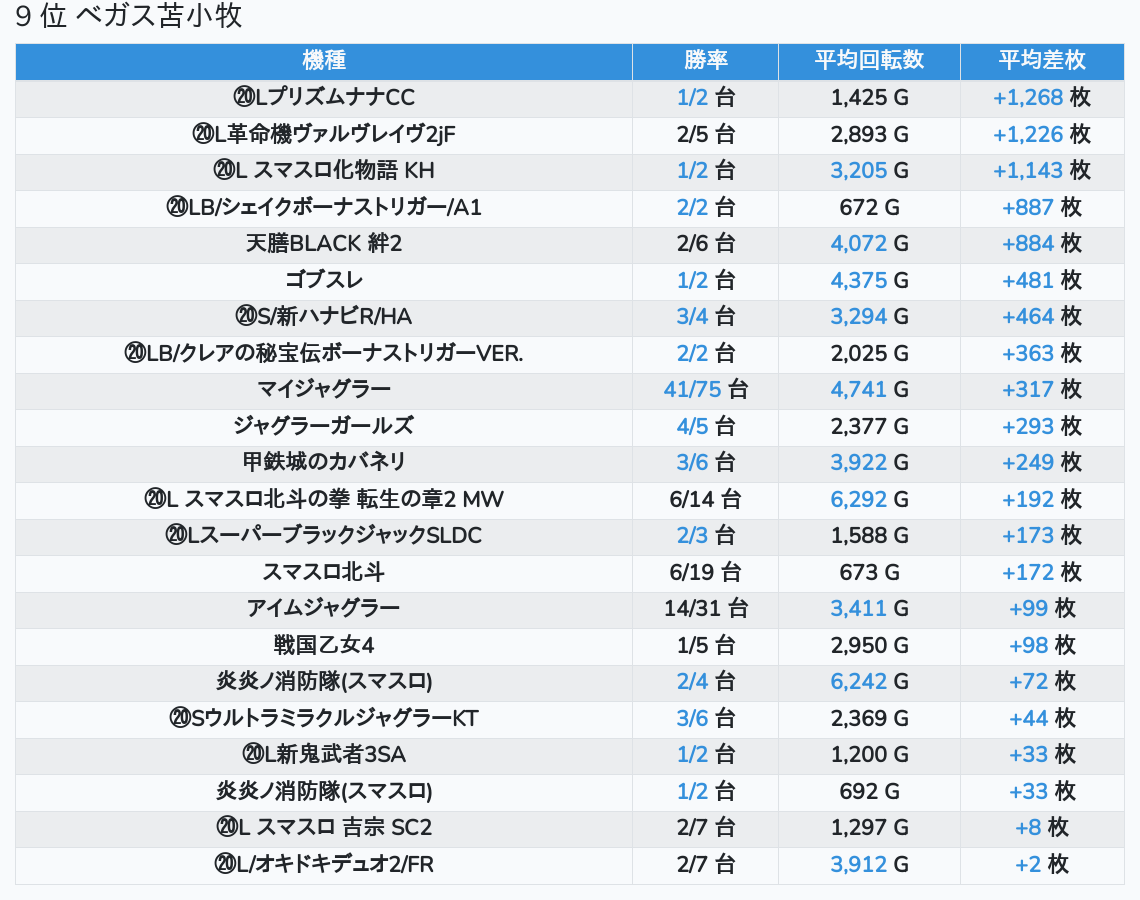
Task: Select the アイムジャグラー machine name
Action: click(323, 608)
